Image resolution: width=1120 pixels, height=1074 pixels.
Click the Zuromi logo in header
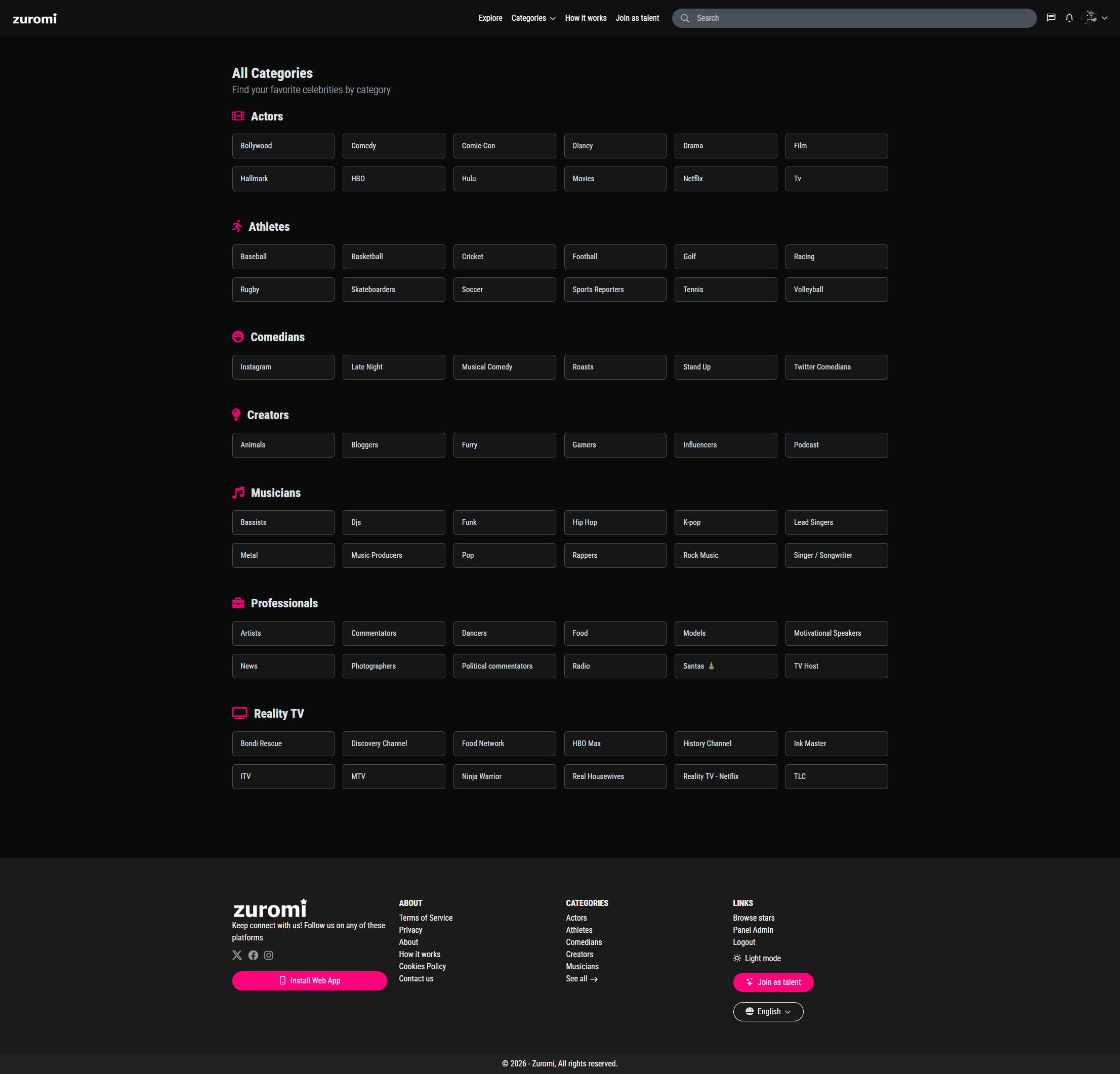tap(35, 18)
